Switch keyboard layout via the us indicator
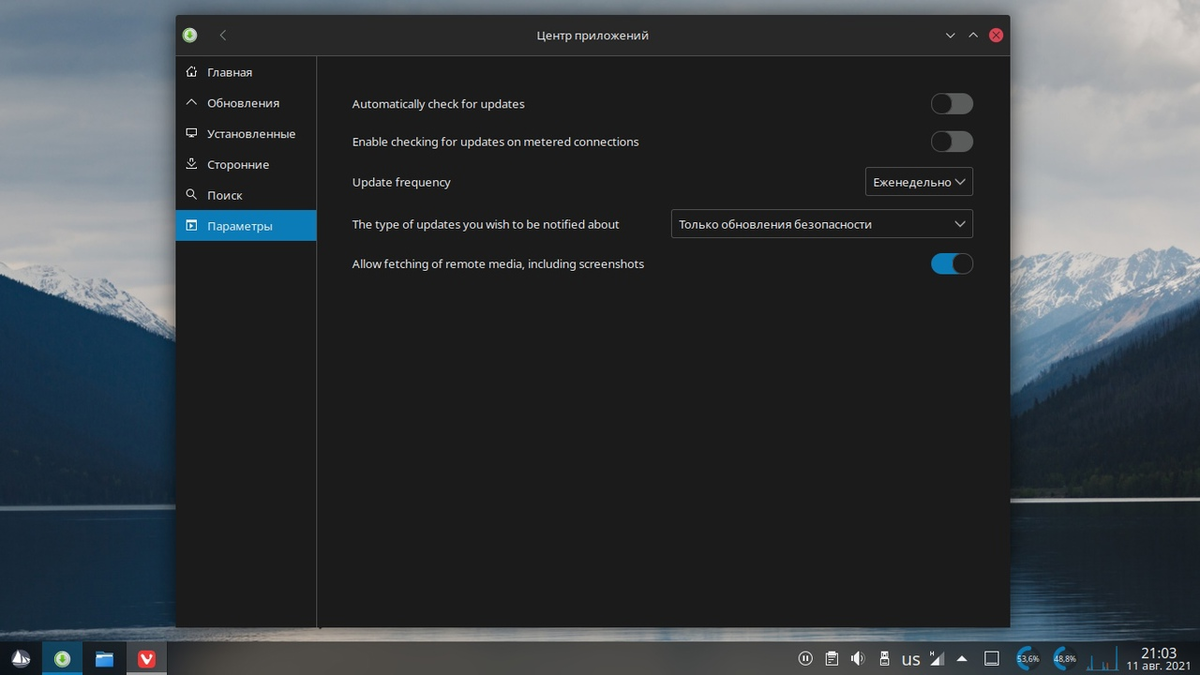The height and width of the screenshot is (675, 1200). (x=911, y=658)
